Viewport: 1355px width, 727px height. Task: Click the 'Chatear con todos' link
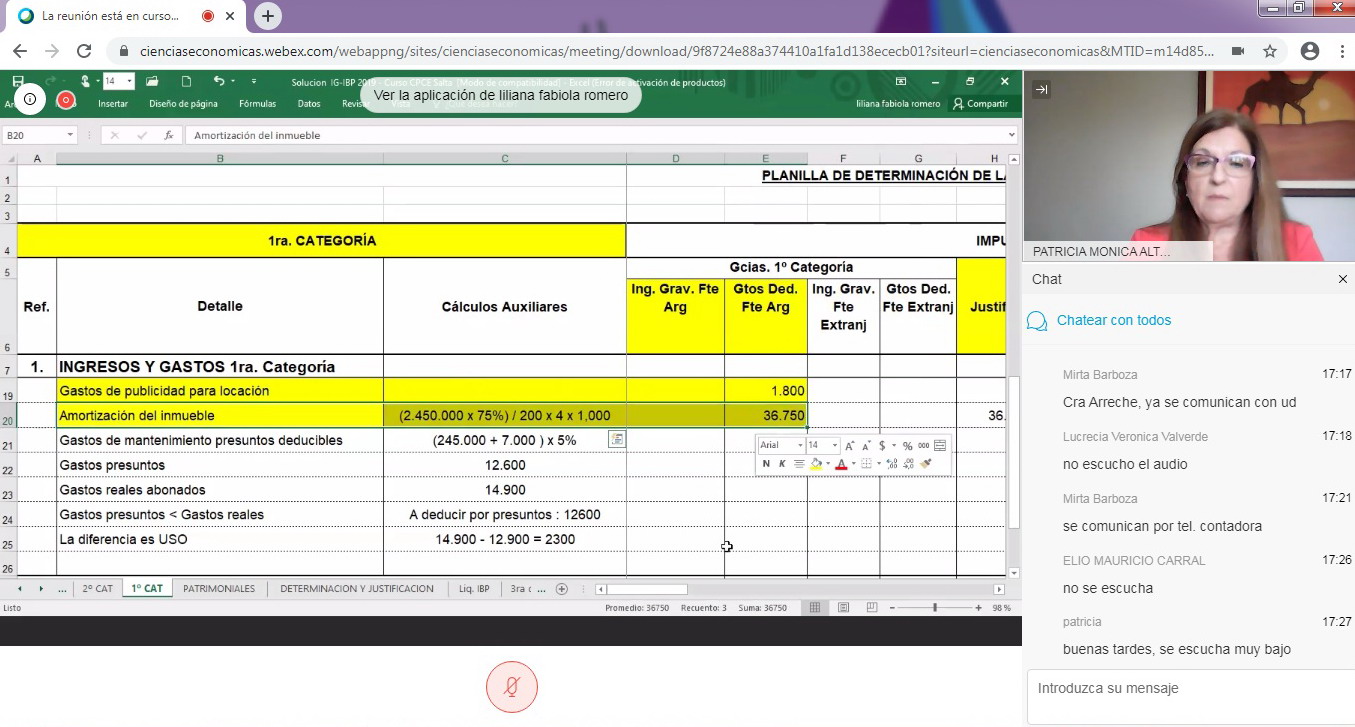(1113, 320)
